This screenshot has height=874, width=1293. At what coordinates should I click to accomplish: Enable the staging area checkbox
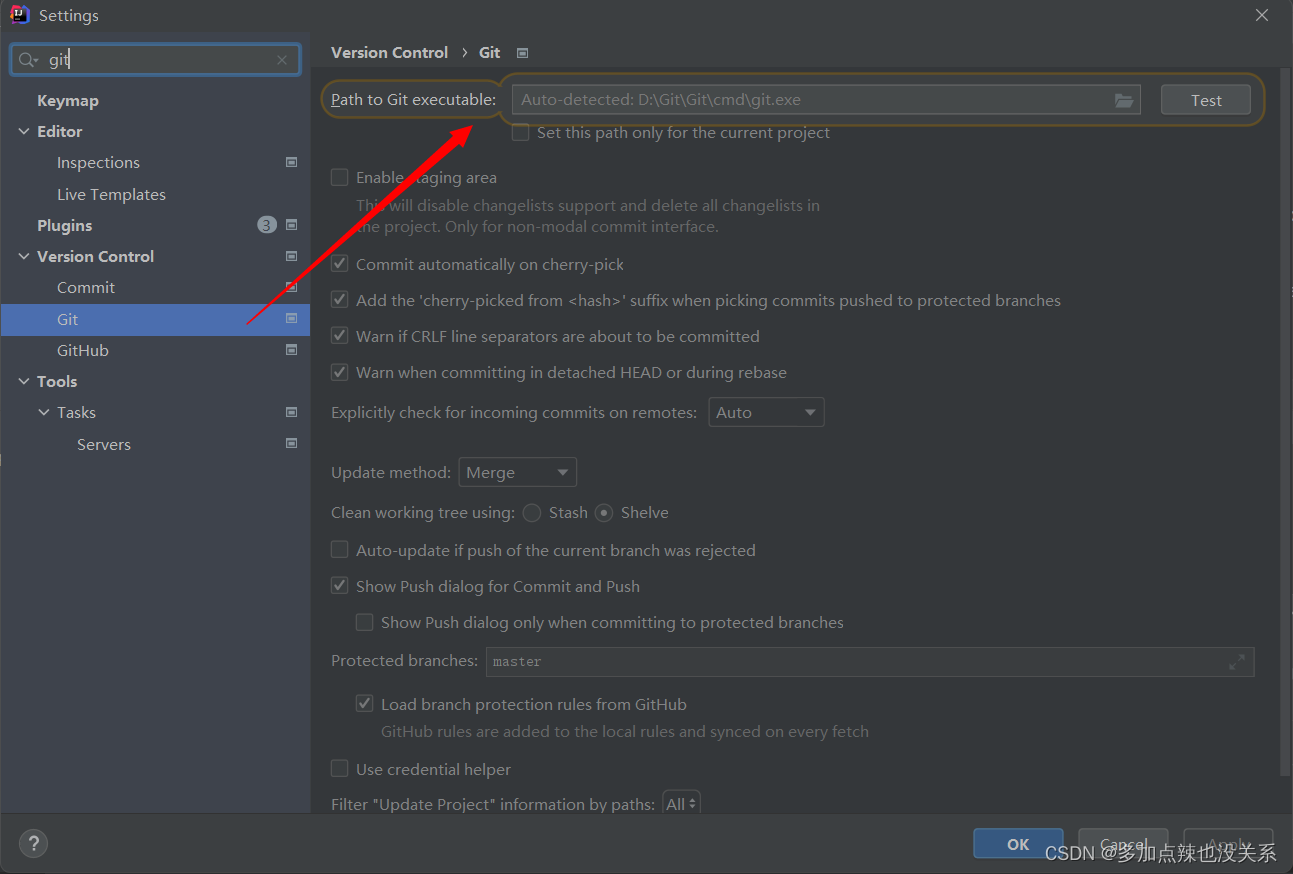[x=340, y=177]
